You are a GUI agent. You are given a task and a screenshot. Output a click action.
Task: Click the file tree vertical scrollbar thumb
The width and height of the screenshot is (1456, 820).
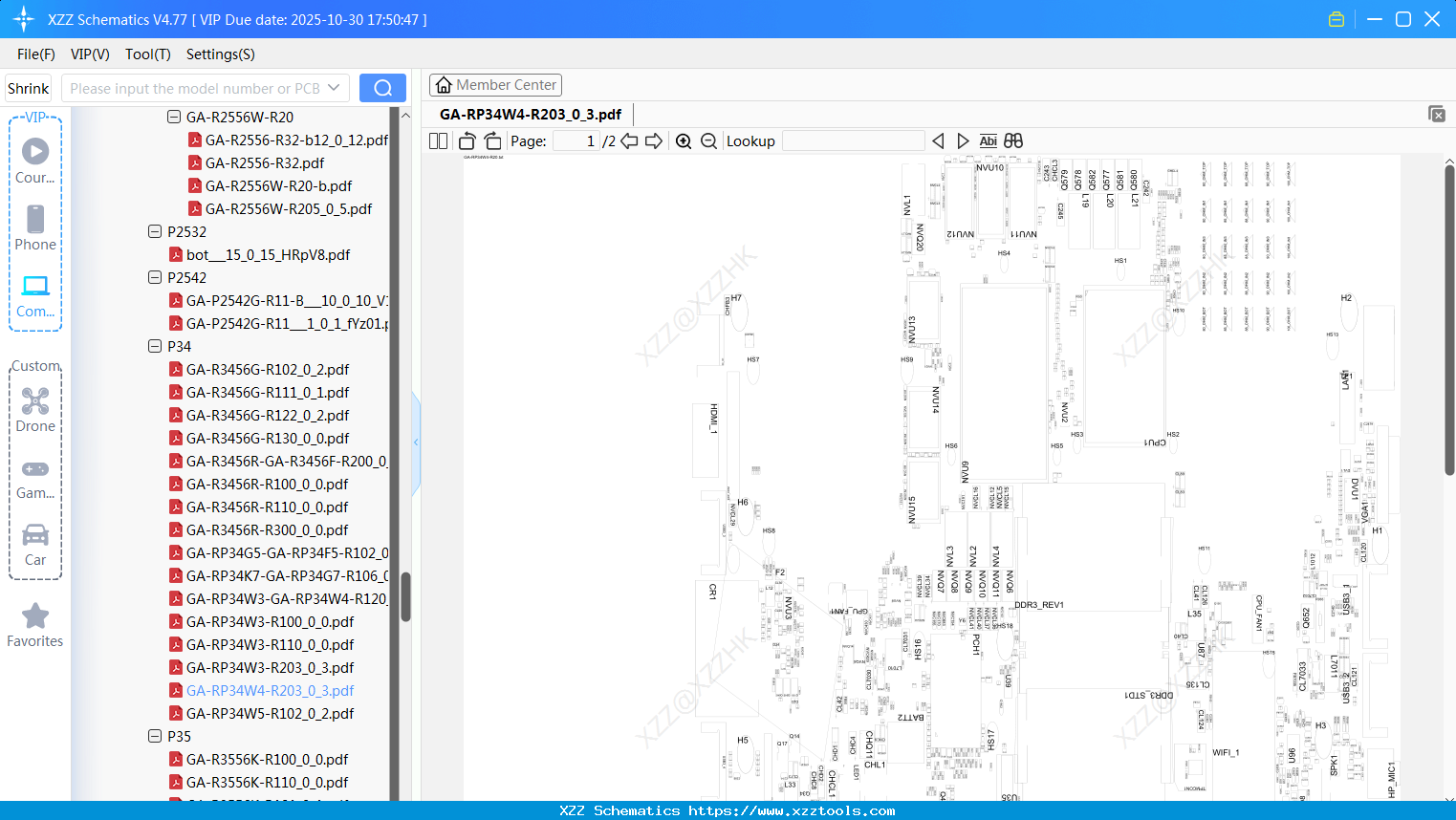405,597
